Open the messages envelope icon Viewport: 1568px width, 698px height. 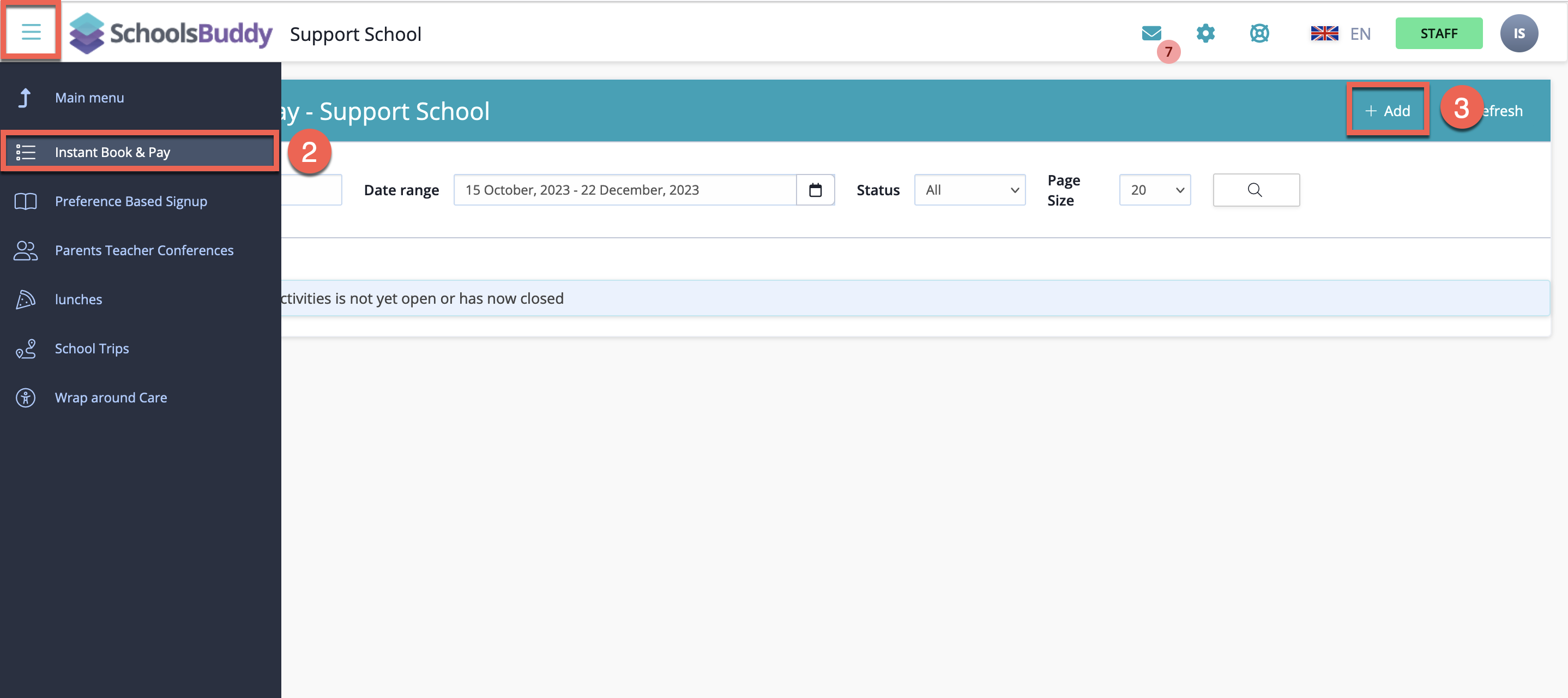[1151, 33]
